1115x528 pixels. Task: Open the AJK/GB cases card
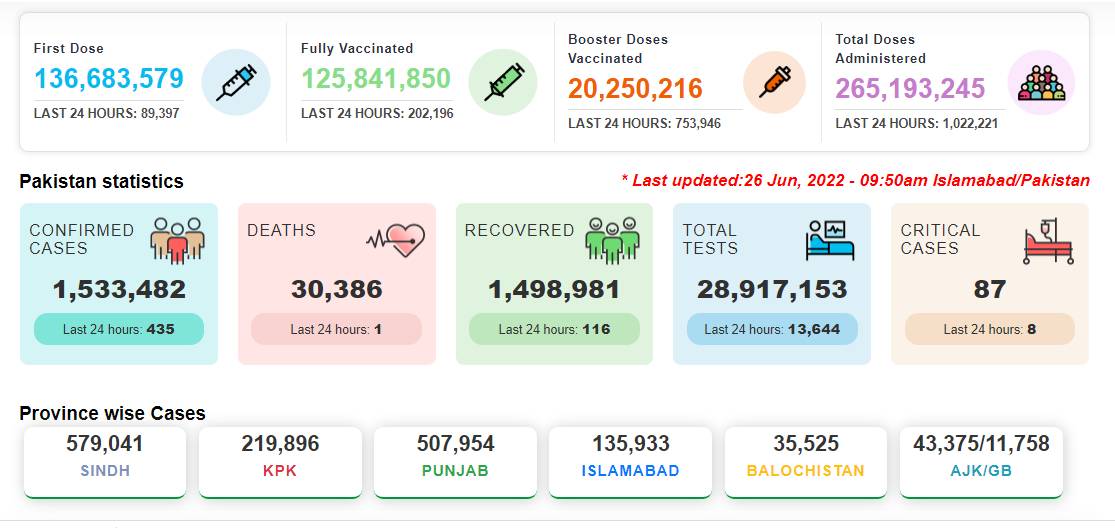(981, 462)
